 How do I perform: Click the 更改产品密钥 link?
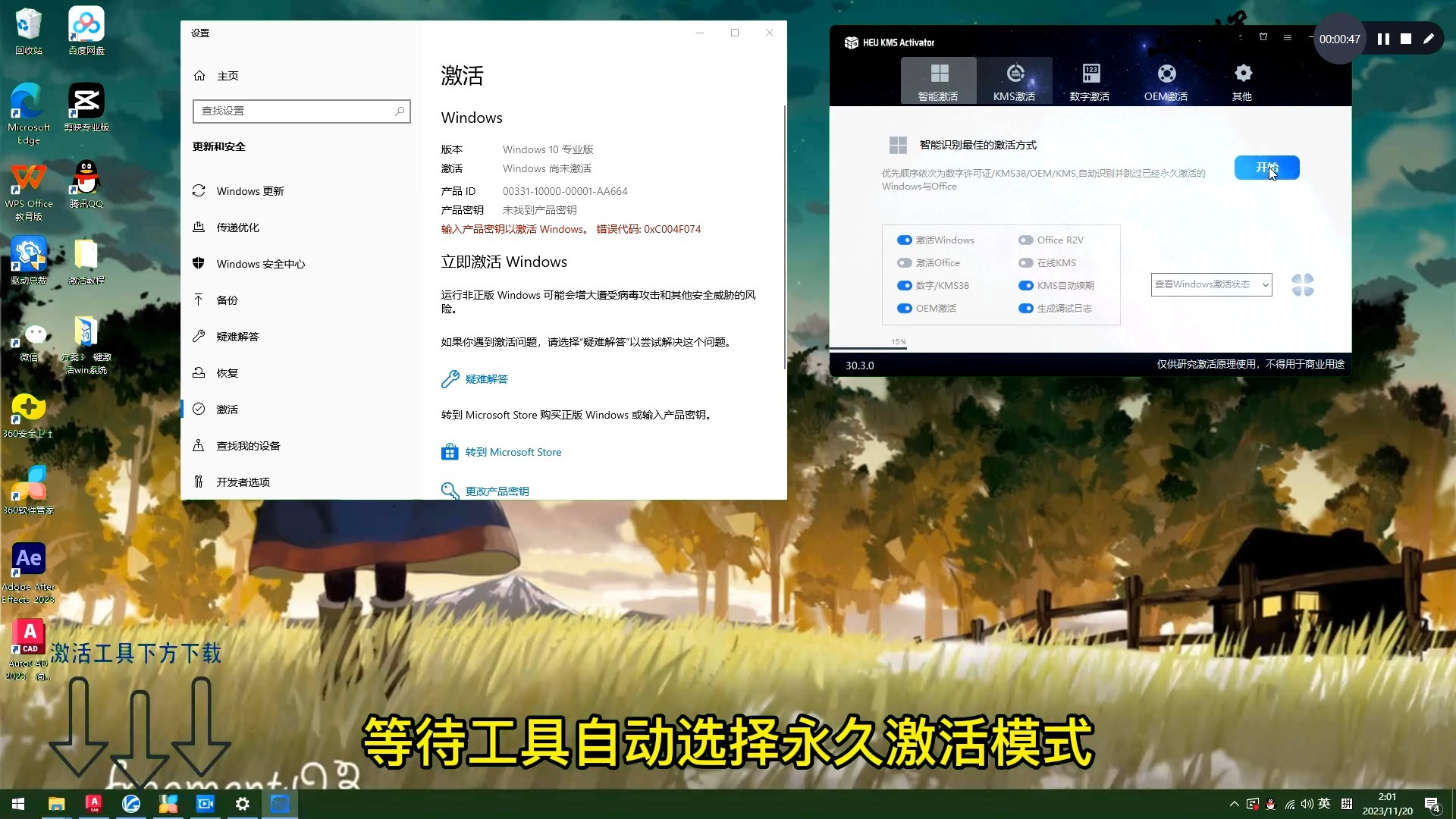coord(497,491)
